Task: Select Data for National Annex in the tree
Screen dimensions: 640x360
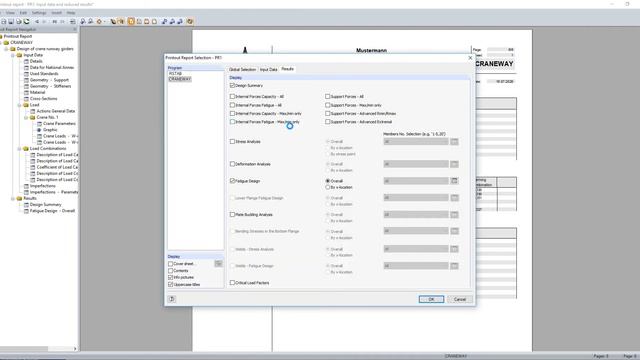Action: pyautogui.click(x=52, y=67)
